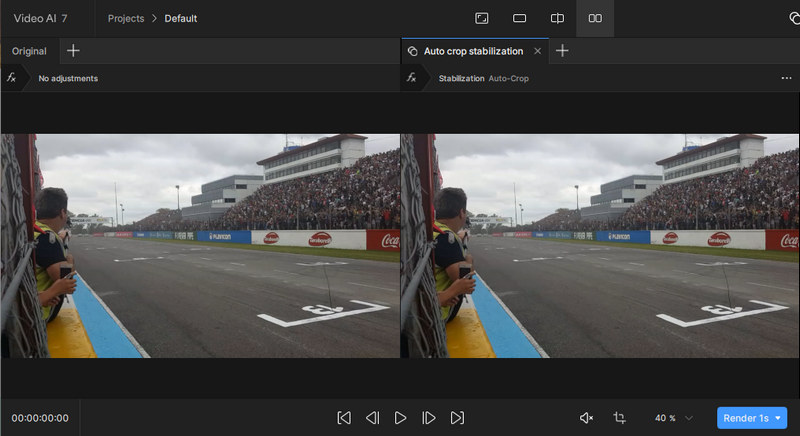Open three-dot more options menu
Screen dimensions: 800x436
pyautogui.click(x=786, y=78)
